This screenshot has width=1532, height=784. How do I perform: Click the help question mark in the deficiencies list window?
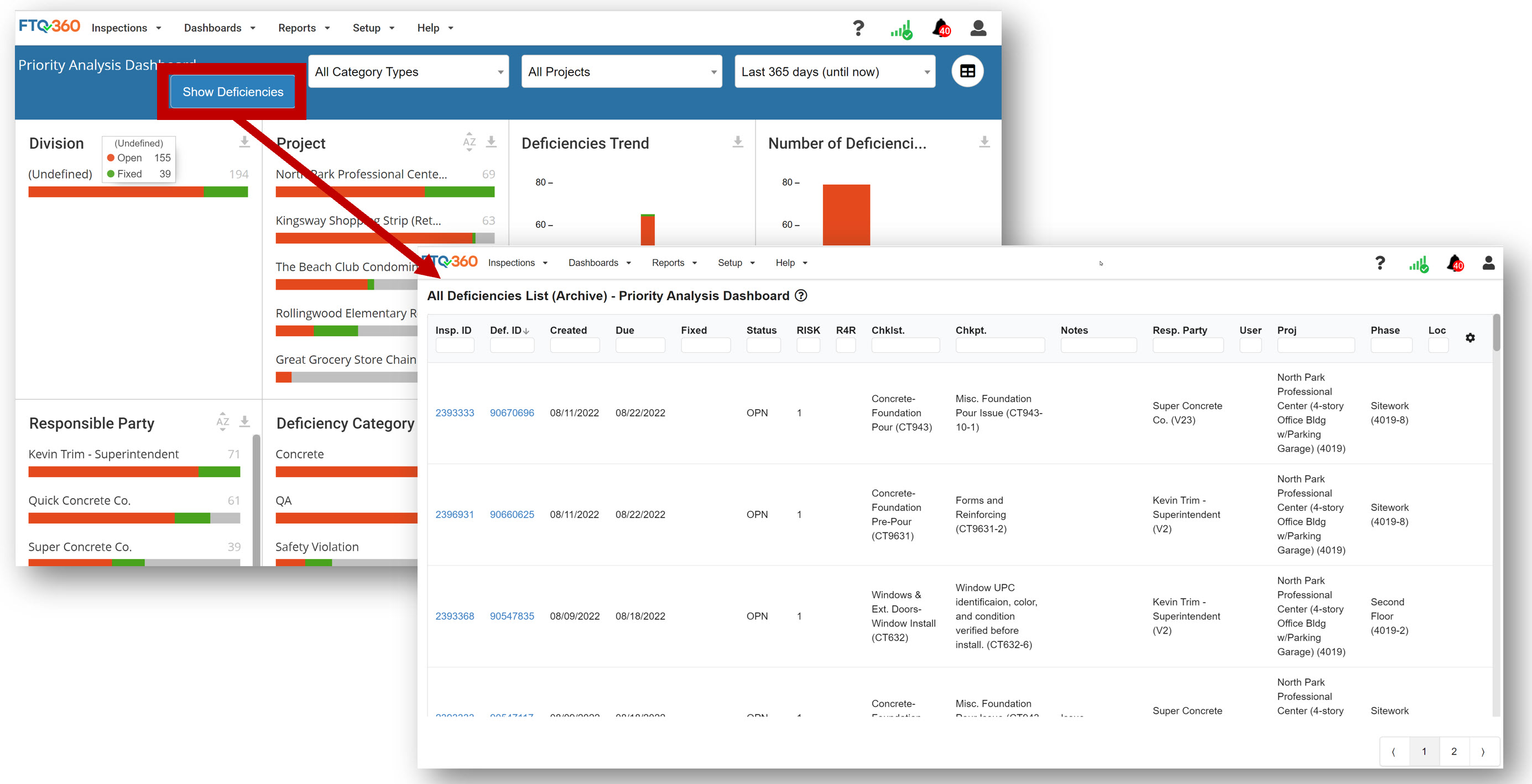pyautogui.click(x=1380, y=263)
